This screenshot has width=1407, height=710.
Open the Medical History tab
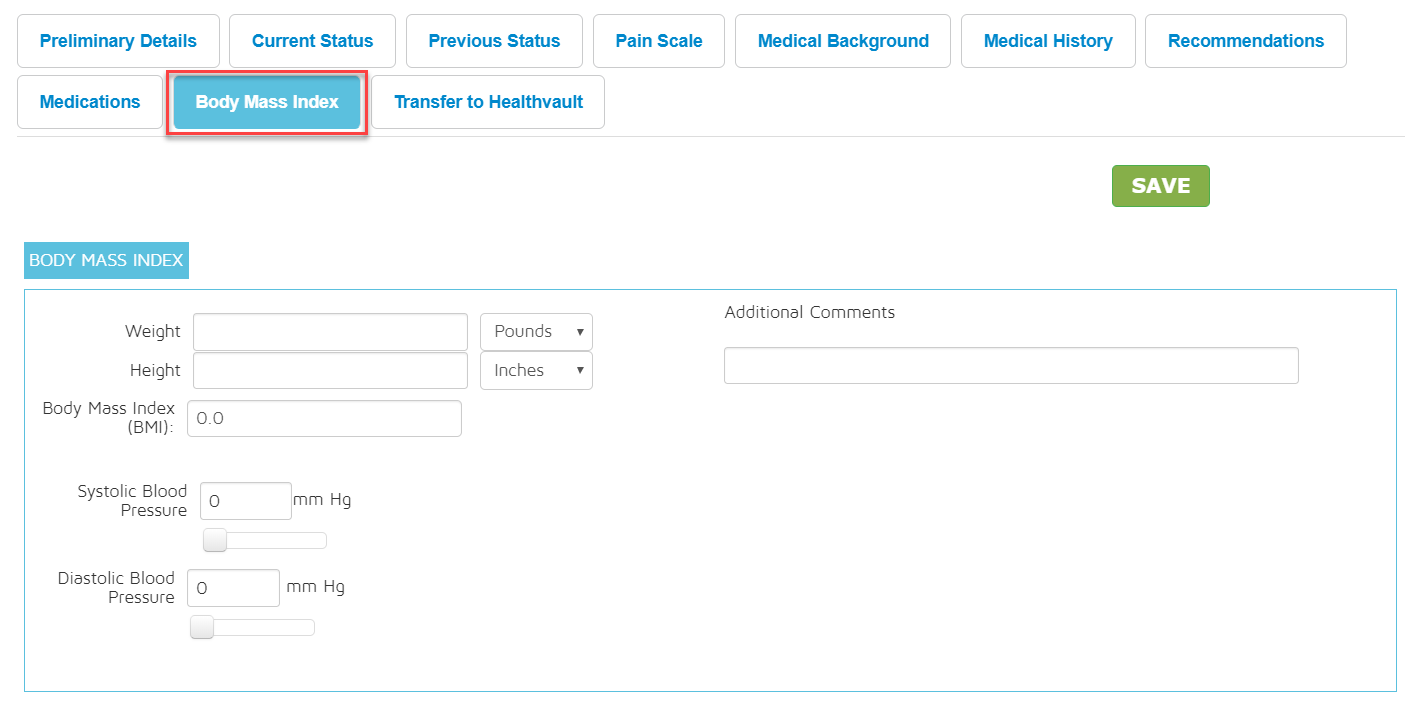point(1048,41)
